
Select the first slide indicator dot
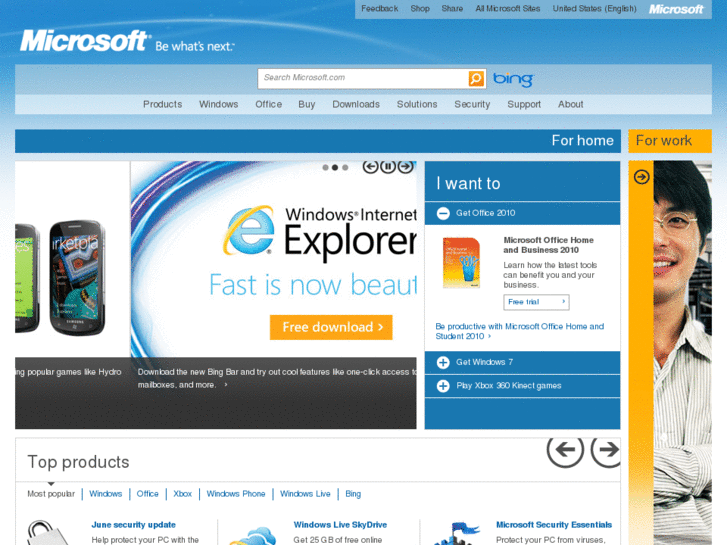325,167
